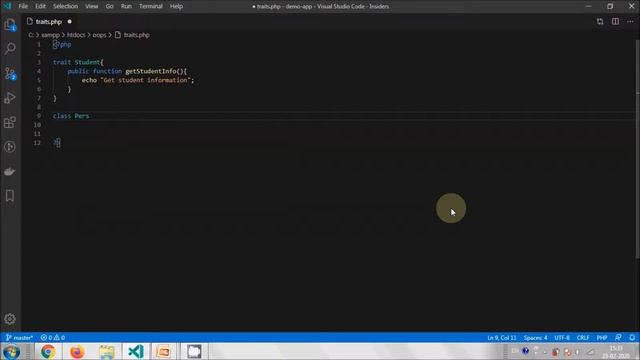The width and height of the screenshot is (640, 360).
Task: Click the C: breadcrumb segment
Action: click(x=31, y=35)
